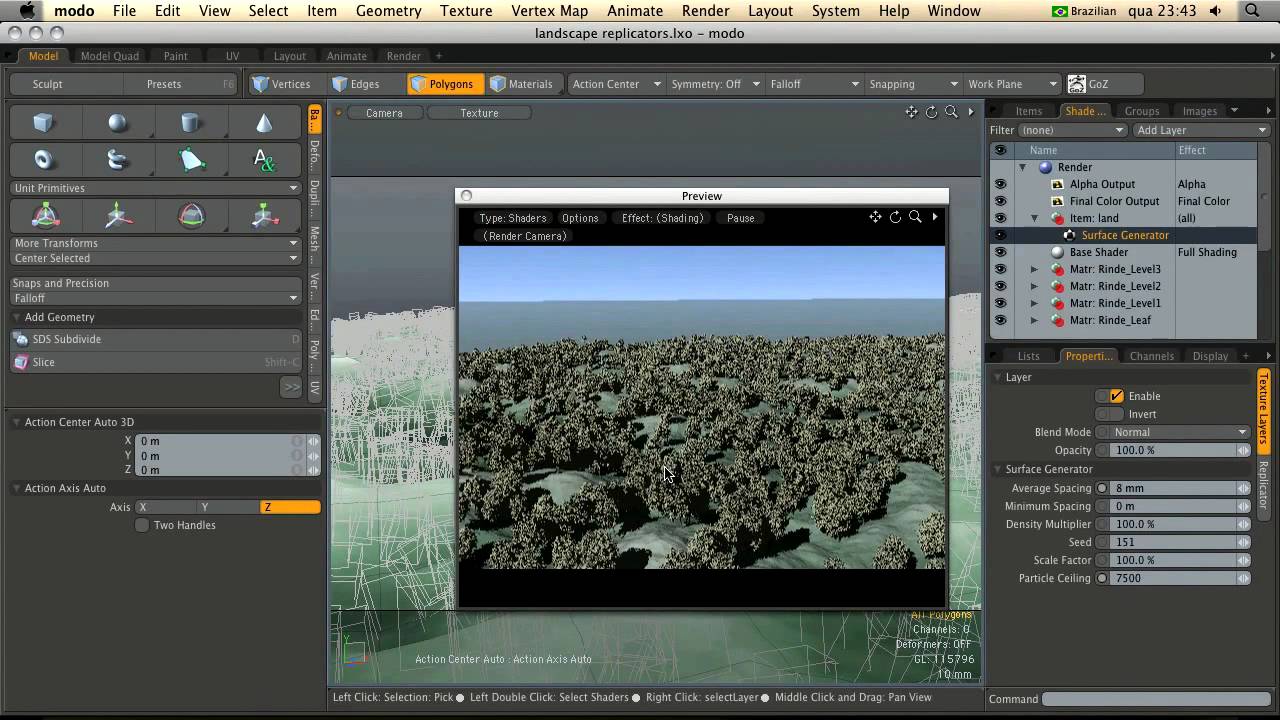Check the Two Handles option
The height and width of the screenshot is (720, 1280).
142,525
